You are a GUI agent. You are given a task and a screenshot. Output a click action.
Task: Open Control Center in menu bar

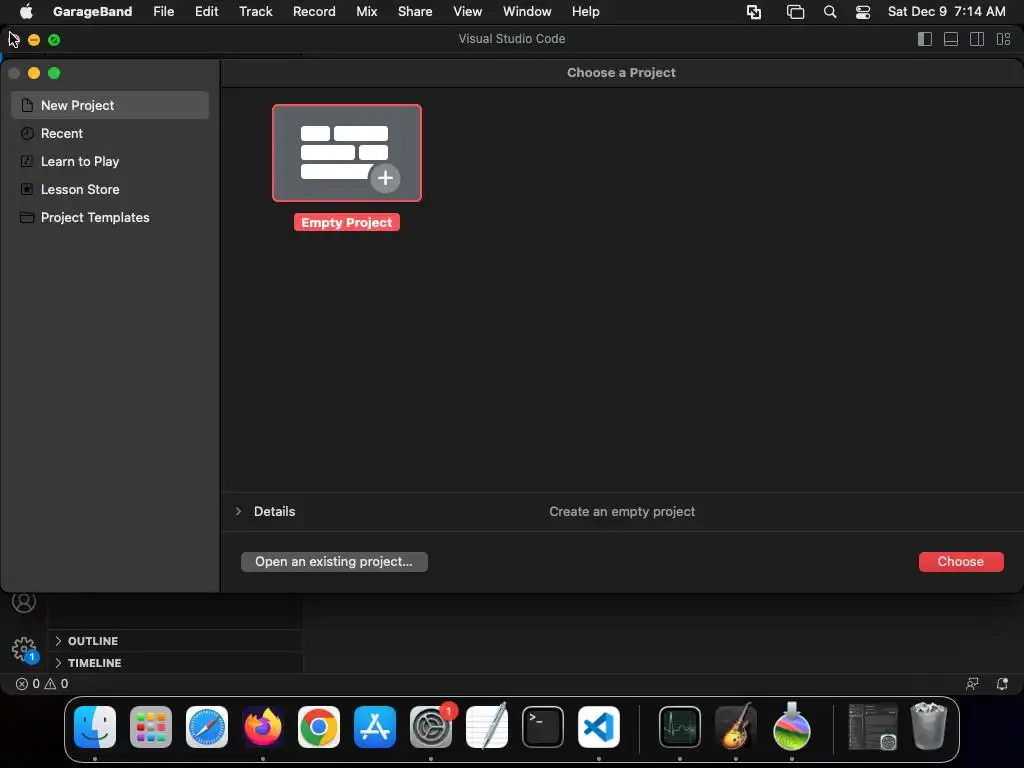point(863,12)
